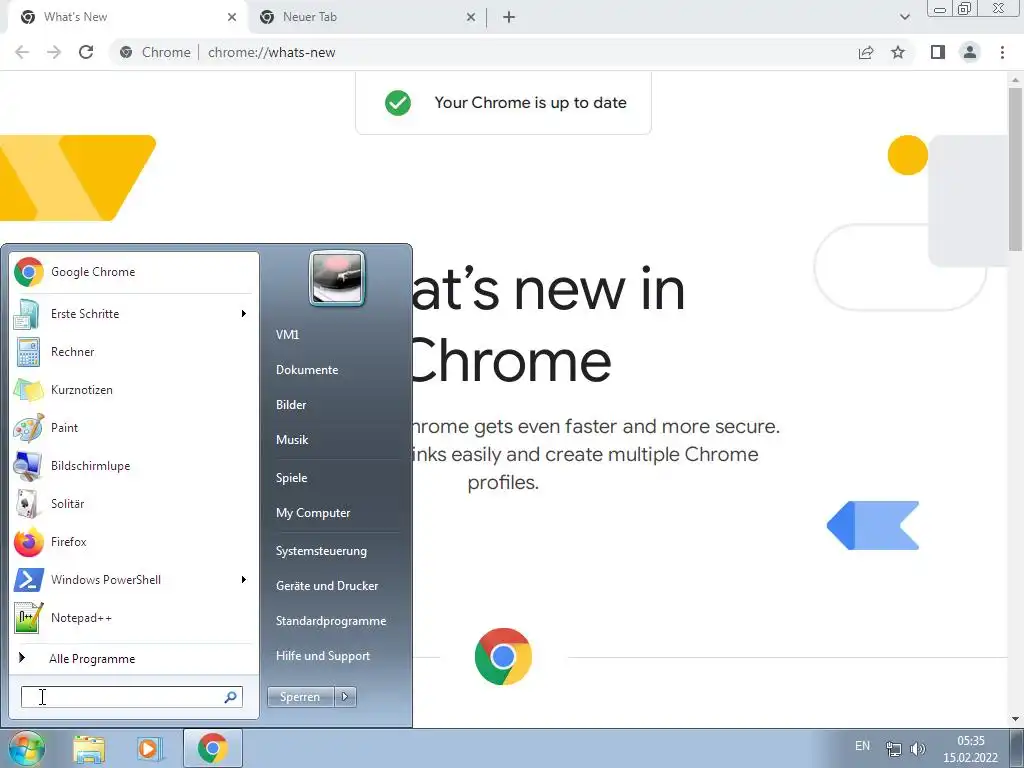1024x768 pixels.
Task: Open Windows PowerShell entry
Action: pos(133,579)
